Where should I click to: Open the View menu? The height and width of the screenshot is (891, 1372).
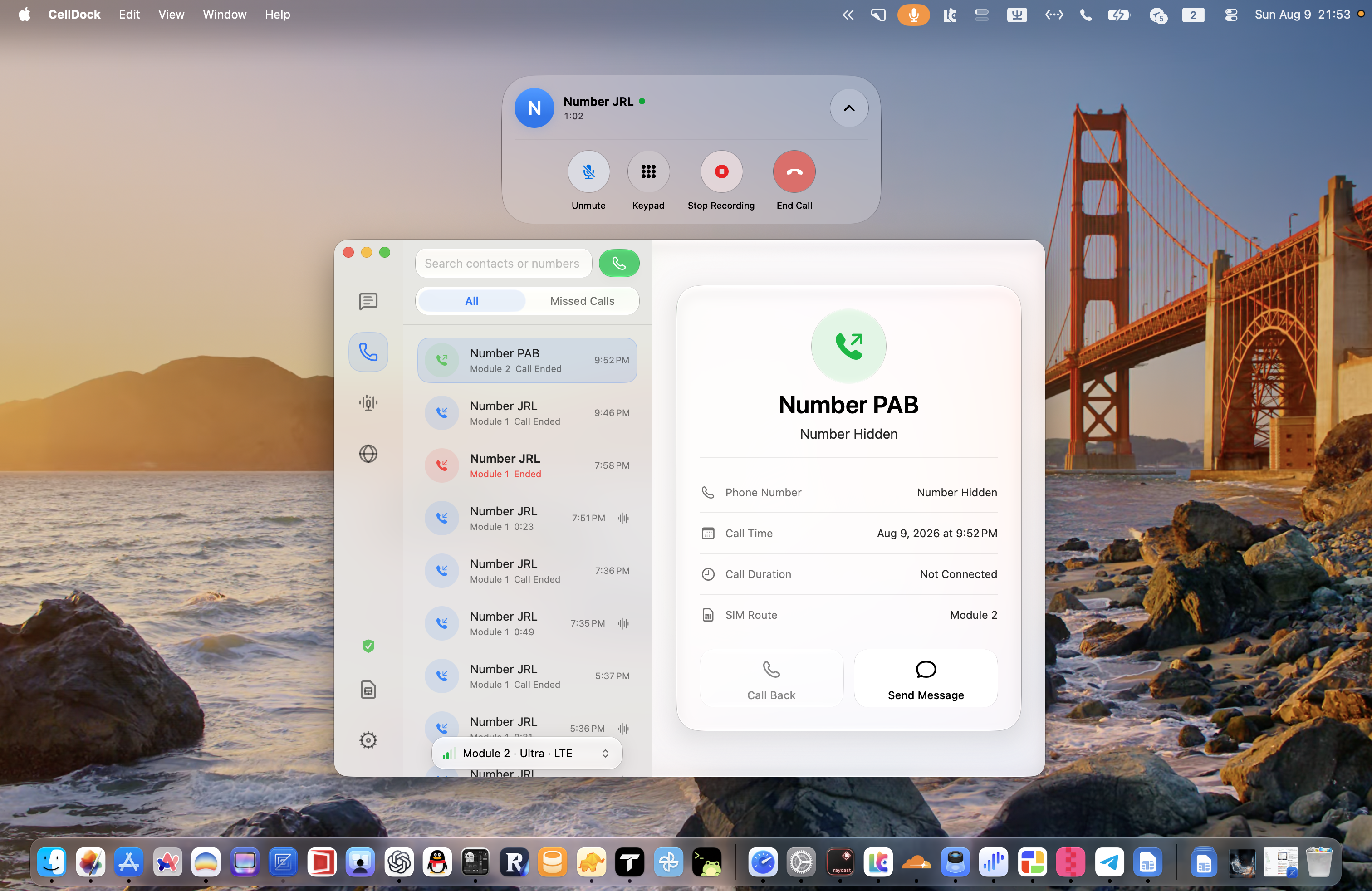point(171,15)
